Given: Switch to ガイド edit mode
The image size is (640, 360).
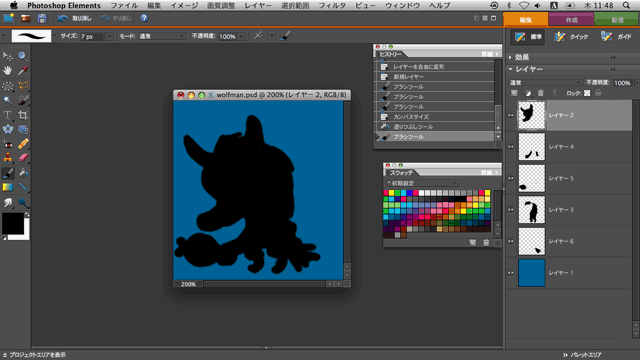Looking at the screenshot, I should [616, 37].
